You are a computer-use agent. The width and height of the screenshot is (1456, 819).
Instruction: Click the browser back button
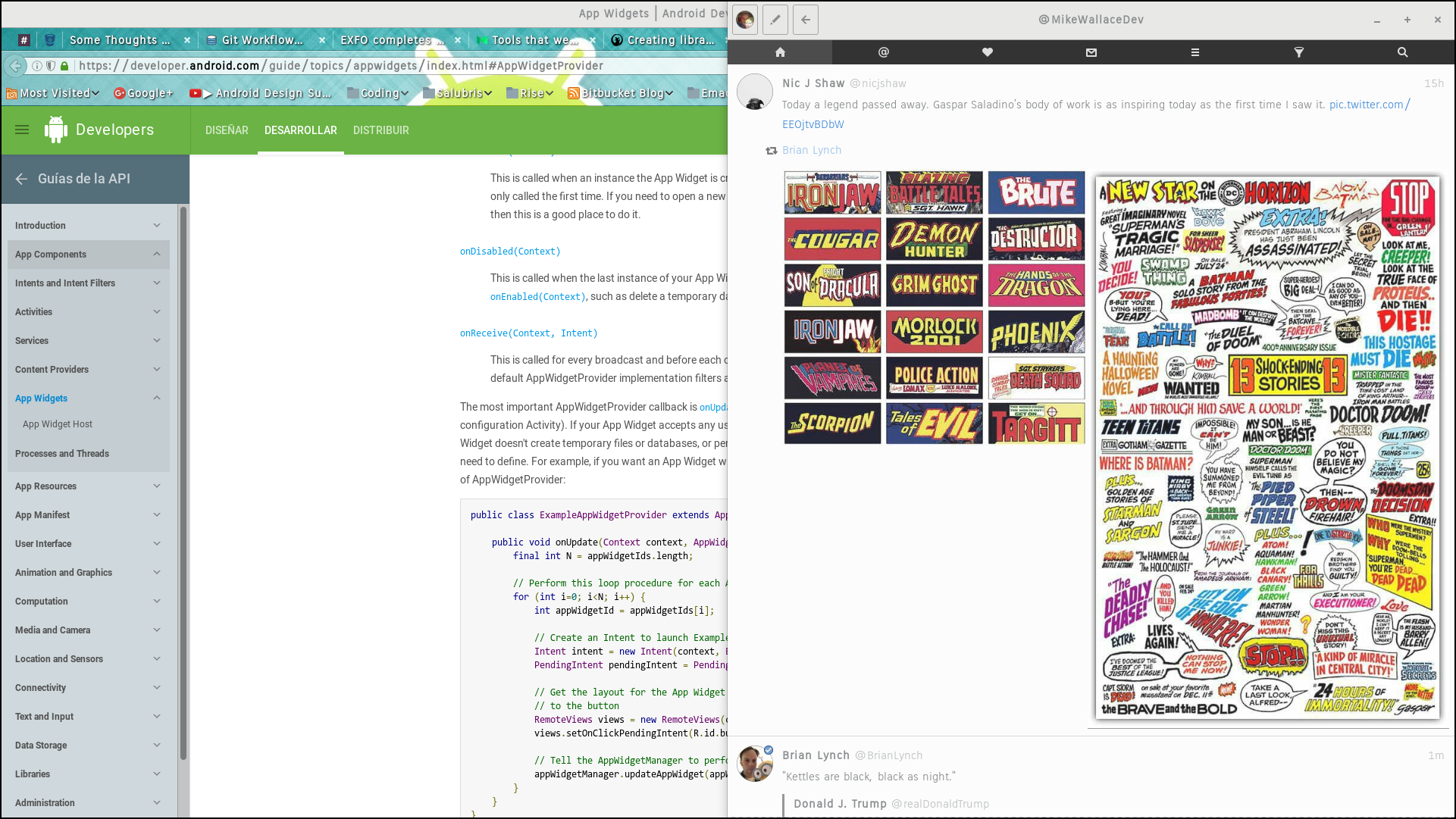(x=15, y=66)
